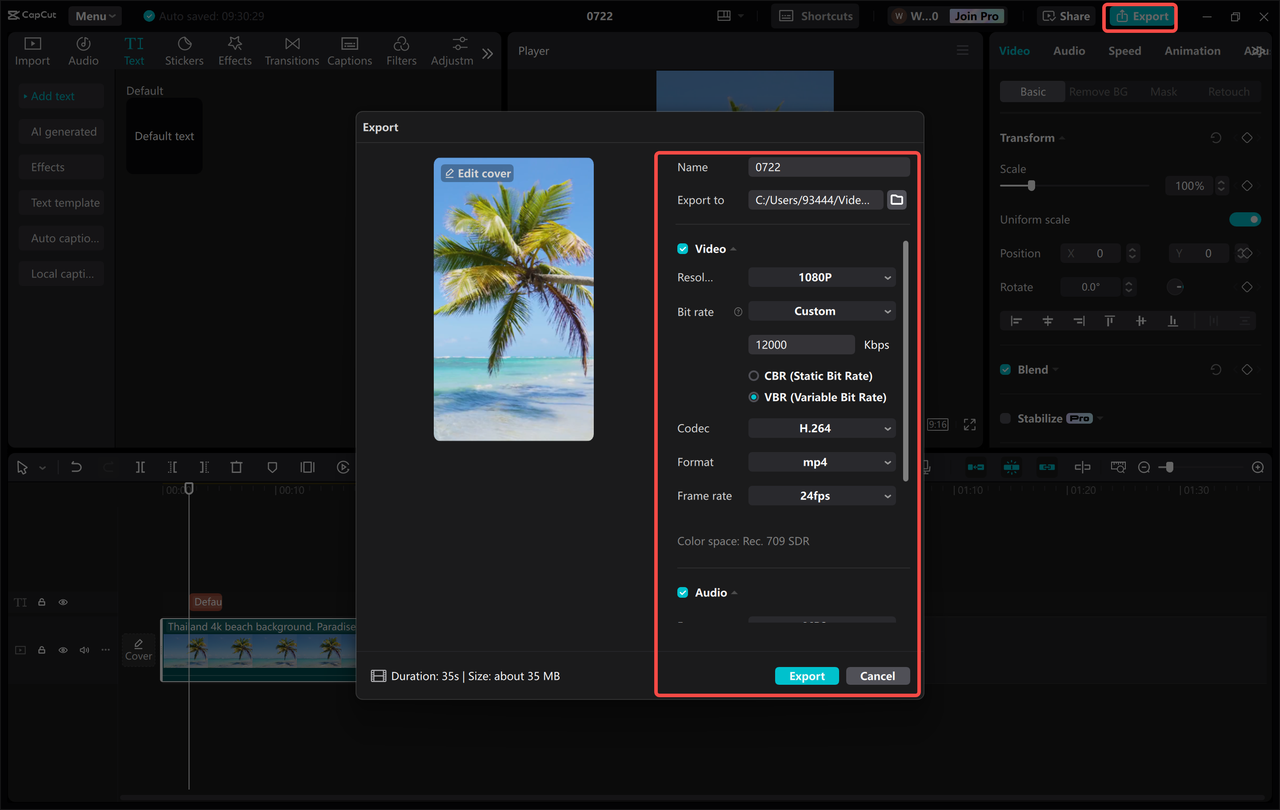Click the Export button in the dialog
This screenshot has width=1280, height=810.
click(x=807, y=675)
